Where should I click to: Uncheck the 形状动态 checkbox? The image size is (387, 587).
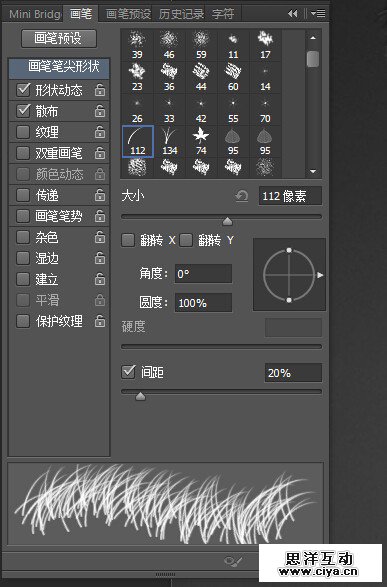coord(23,89)
